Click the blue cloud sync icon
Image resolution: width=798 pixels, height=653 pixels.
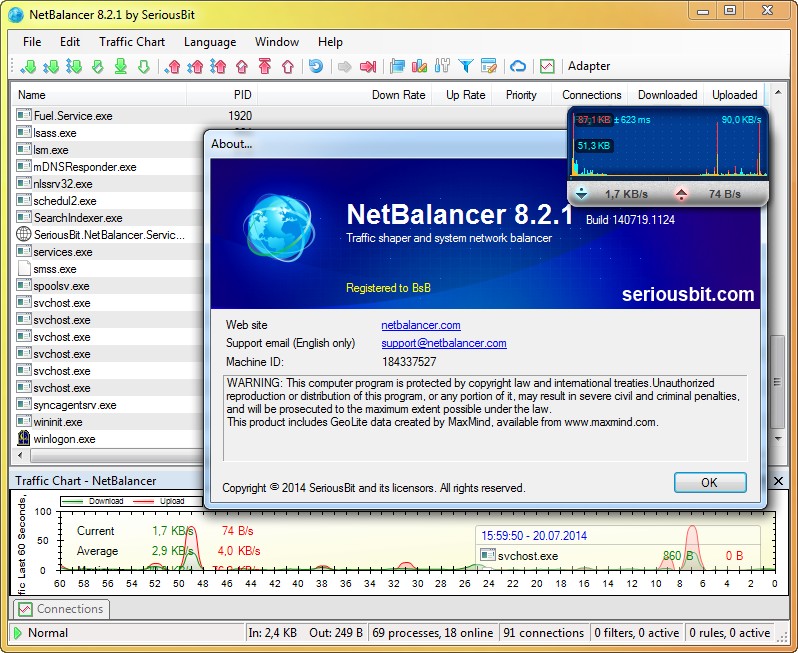pyautogui.click(x=518, y=66)
